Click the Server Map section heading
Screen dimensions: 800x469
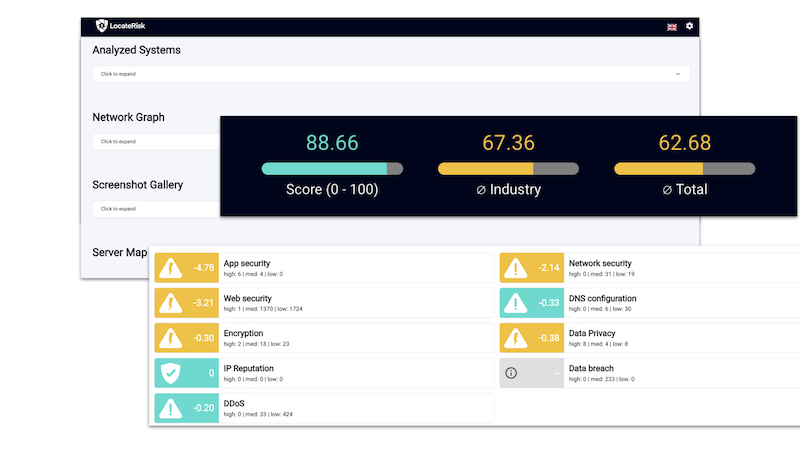120,253
